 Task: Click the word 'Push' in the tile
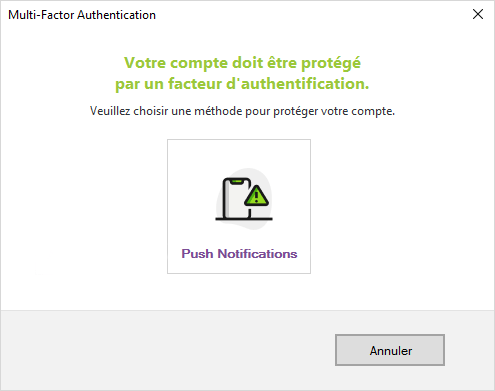(x=197, y=254)
